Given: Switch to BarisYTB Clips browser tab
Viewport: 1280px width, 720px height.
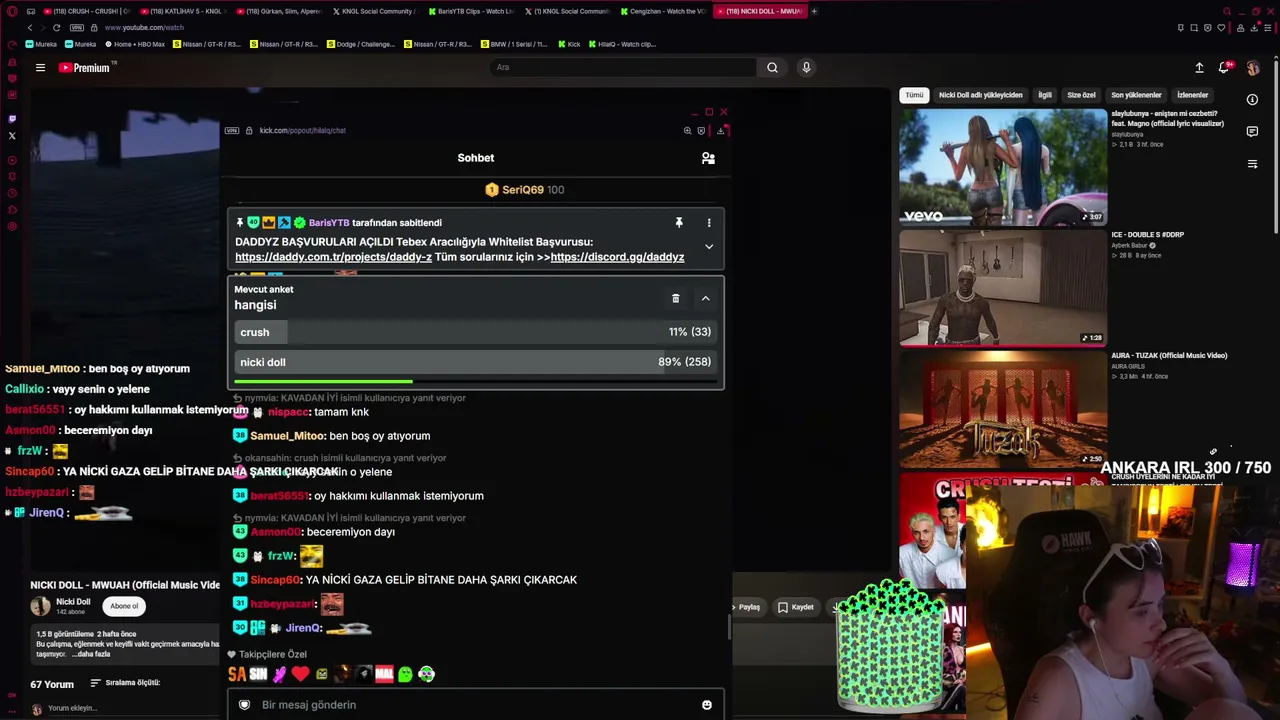Looking at the screenshot, I should 472,11.
